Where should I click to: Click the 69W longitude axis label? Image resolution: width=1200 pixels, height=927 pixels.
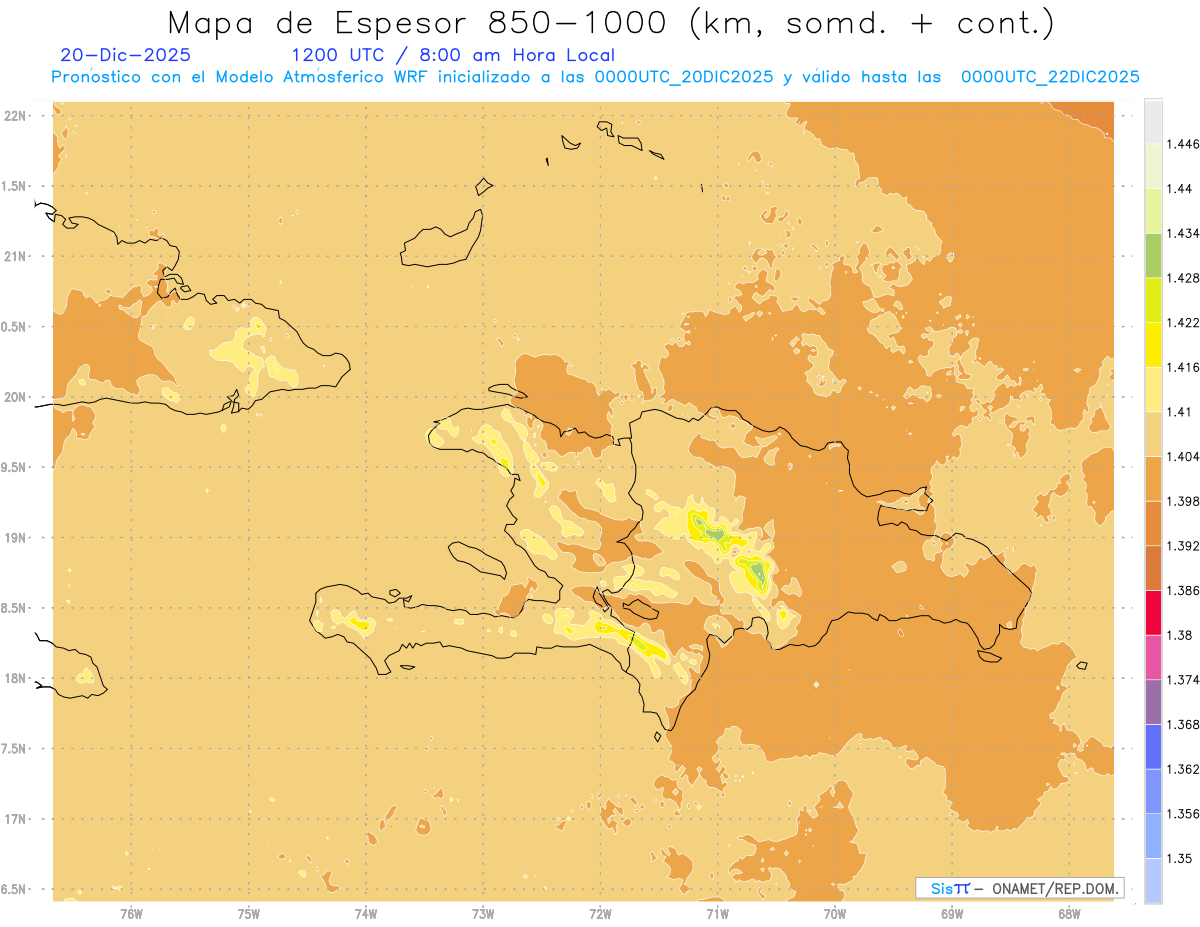pyautogui.click(x=952, y=914)
